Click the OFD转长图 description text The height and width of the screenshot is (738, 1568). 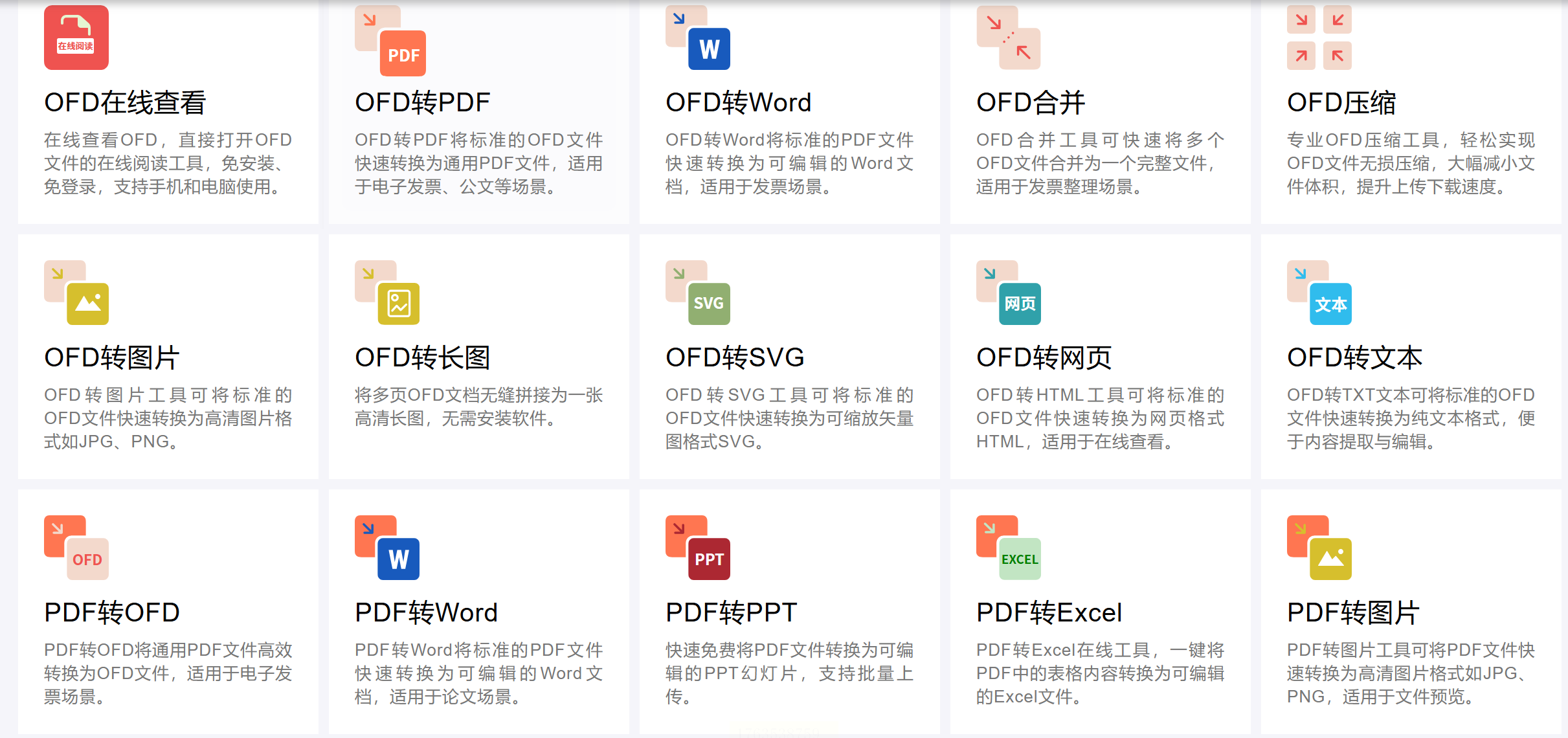pyautogui.click(x=478, y=407)
